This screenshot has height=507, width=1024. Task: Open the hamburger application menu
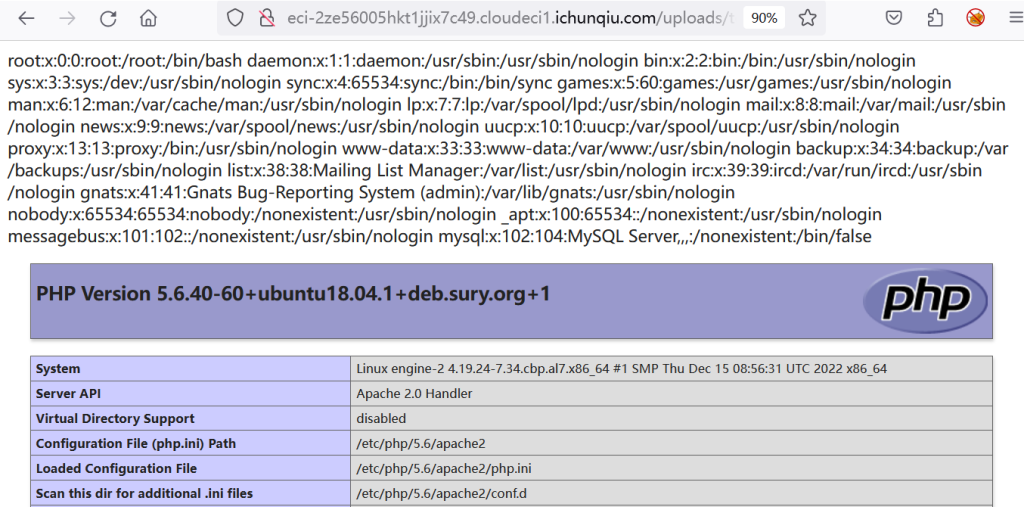pyautogui.click(x=1014, y=18)
